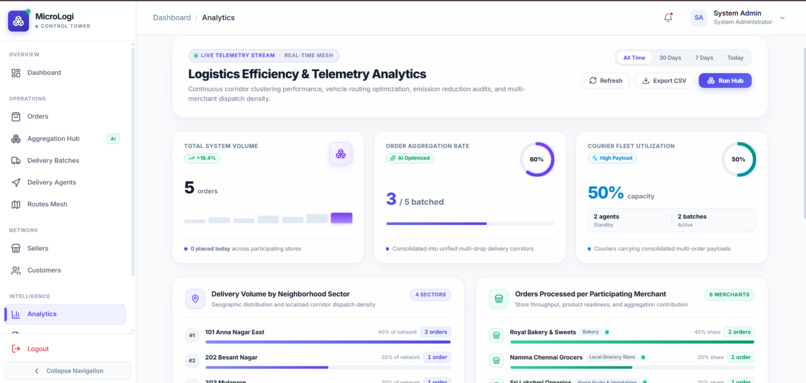806x383 pixels.
Task: Click the Run Hub button
Action: (725, 81)
